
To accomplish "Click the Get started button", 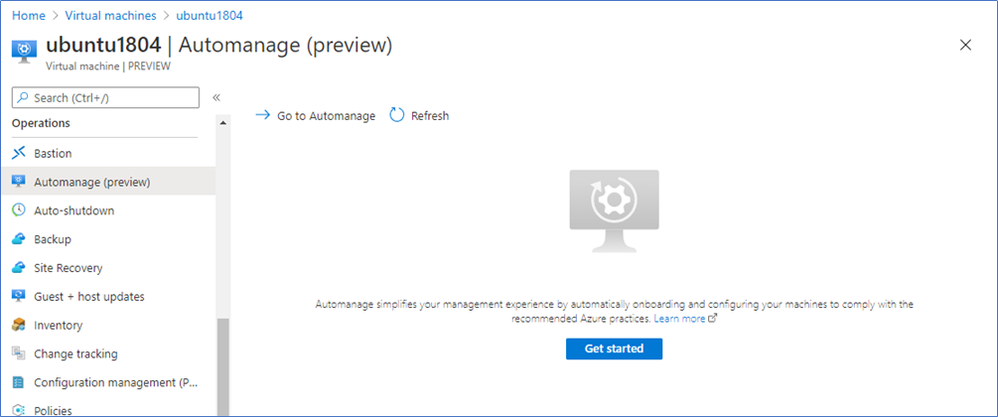I will click(x=614, y=348).
